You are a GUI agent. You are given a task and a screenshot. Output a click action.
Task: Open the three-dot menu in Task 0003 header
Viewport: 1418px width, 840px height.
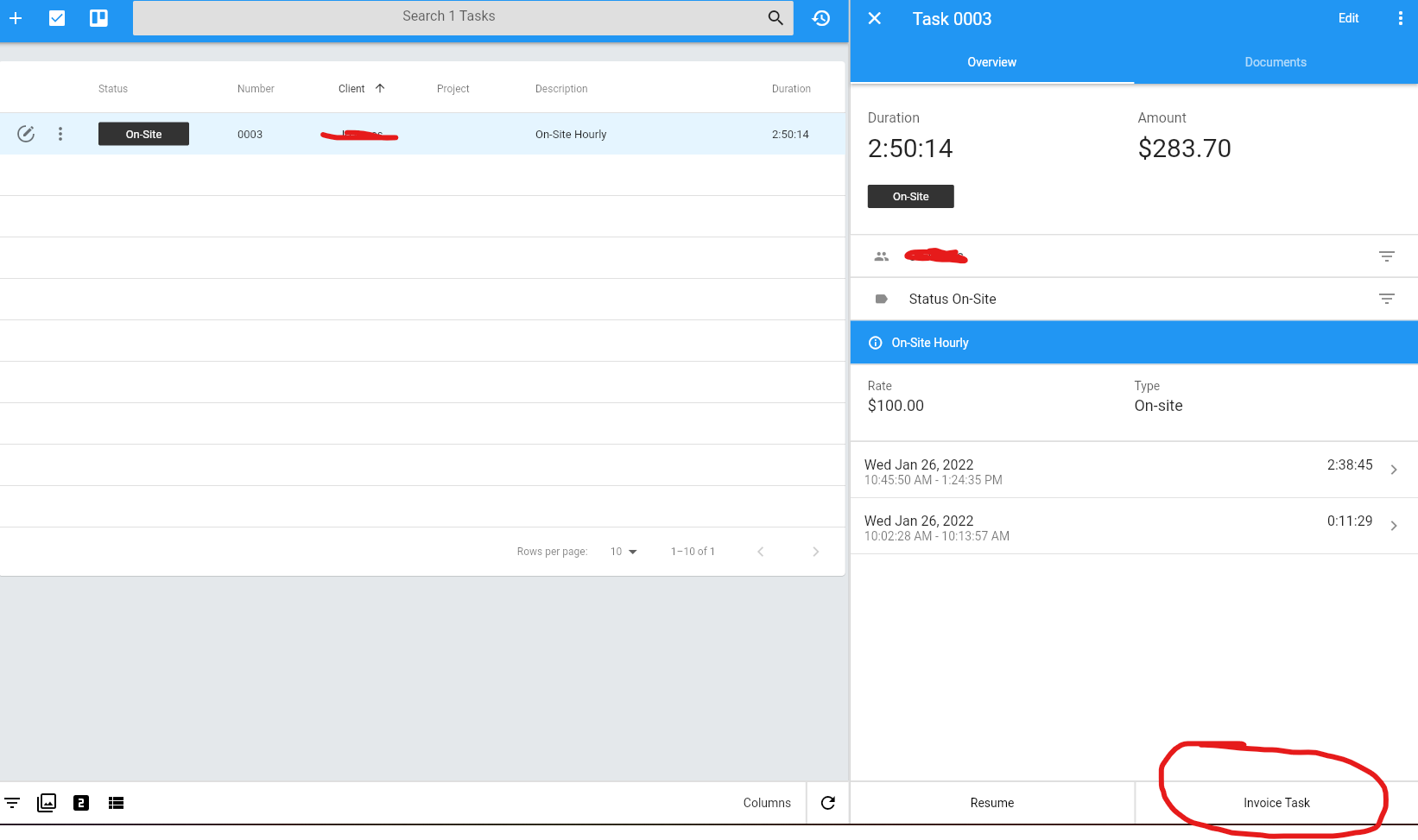pos(1401,18)
